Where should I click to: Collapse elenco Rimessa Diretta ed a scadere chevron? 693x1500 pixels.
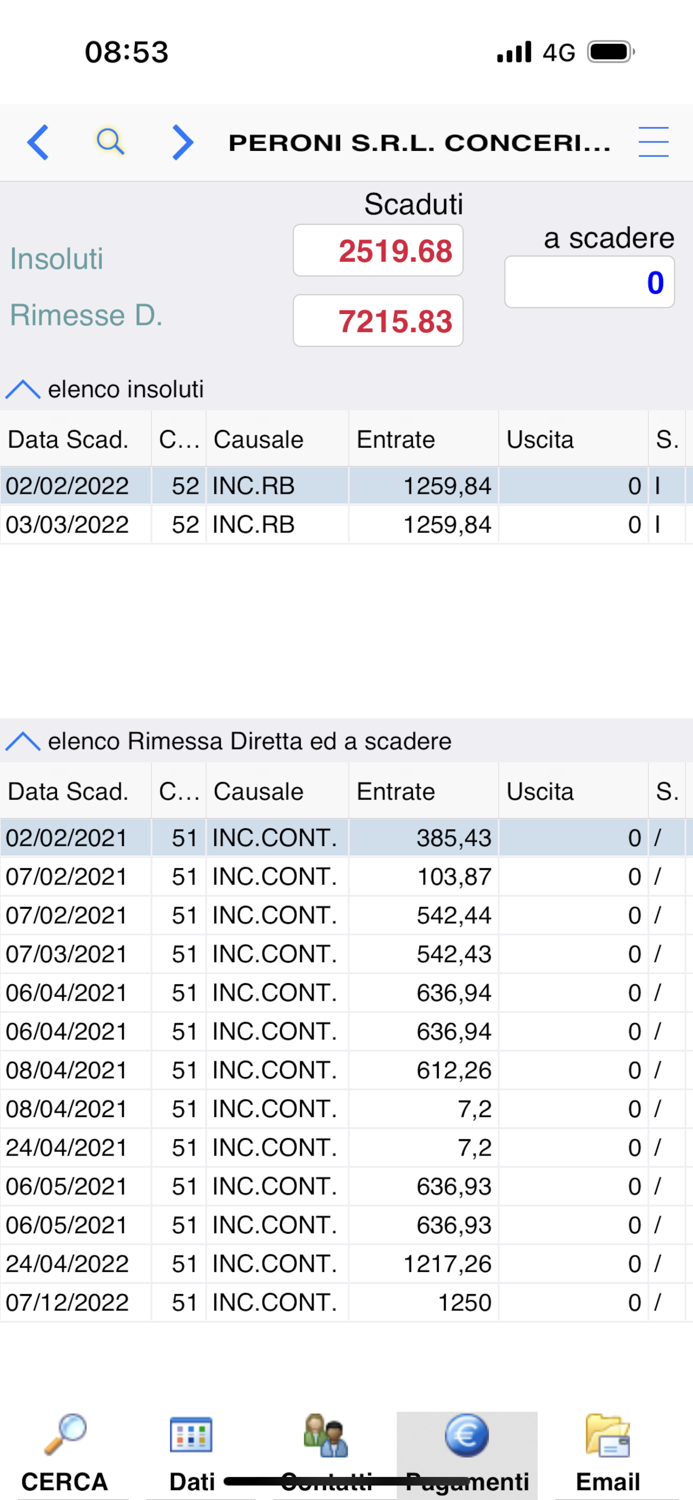point(22,741)
